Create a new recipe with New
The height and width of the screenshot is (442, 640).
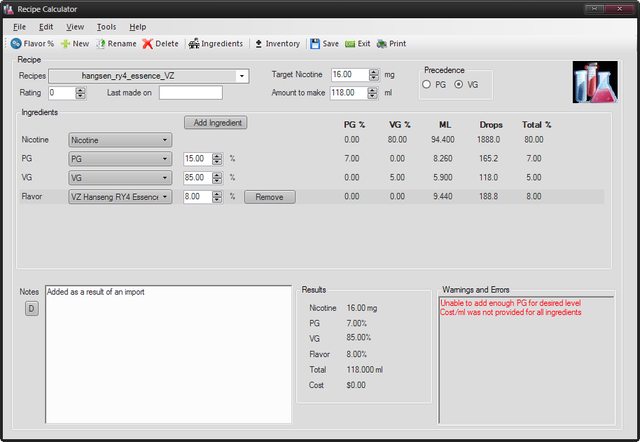tap(66, 44)
